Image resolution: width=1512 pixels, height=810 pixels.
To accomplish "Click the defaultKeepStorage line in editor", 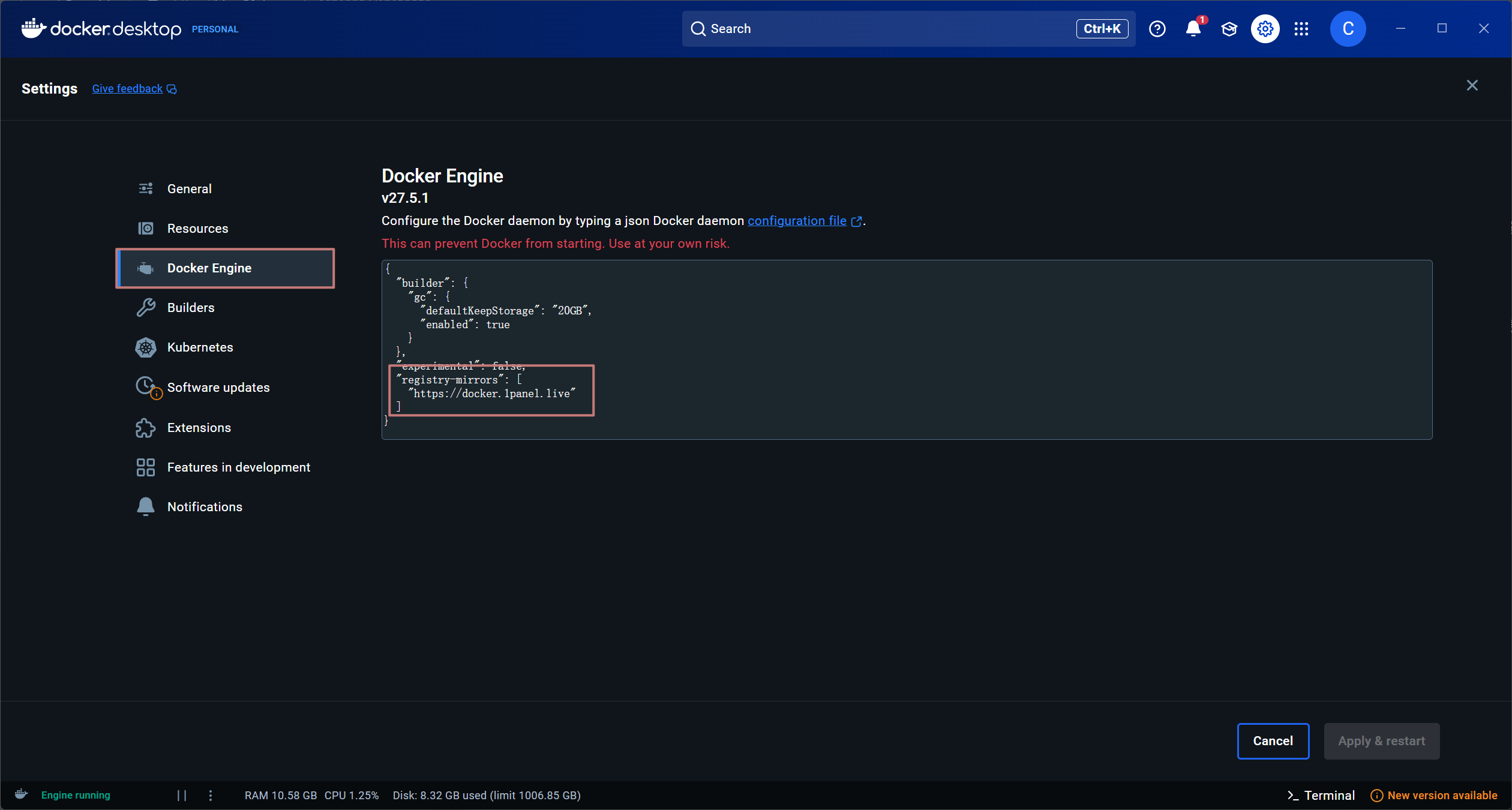I will (506, 311).
